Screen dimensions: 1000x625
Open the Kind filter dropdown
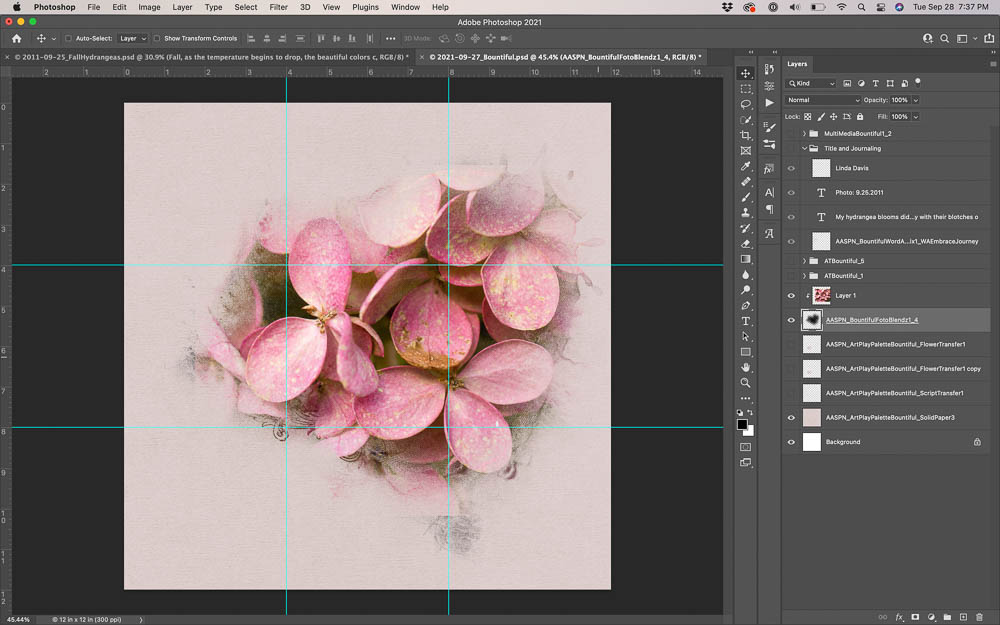(x=811, y=84)
